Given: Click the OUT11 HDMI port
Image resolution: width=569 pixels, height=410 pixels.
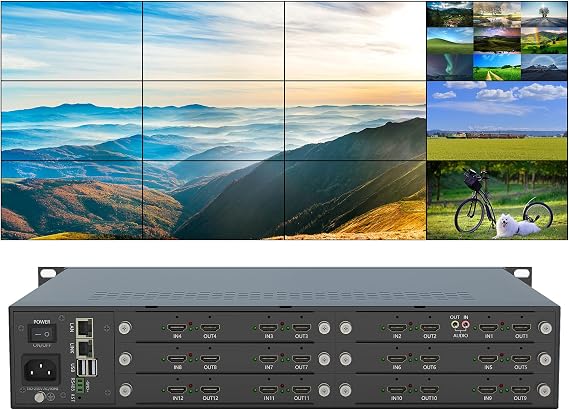Looking at the screenshot, I should pyautogui.click(x=302, y=390).
